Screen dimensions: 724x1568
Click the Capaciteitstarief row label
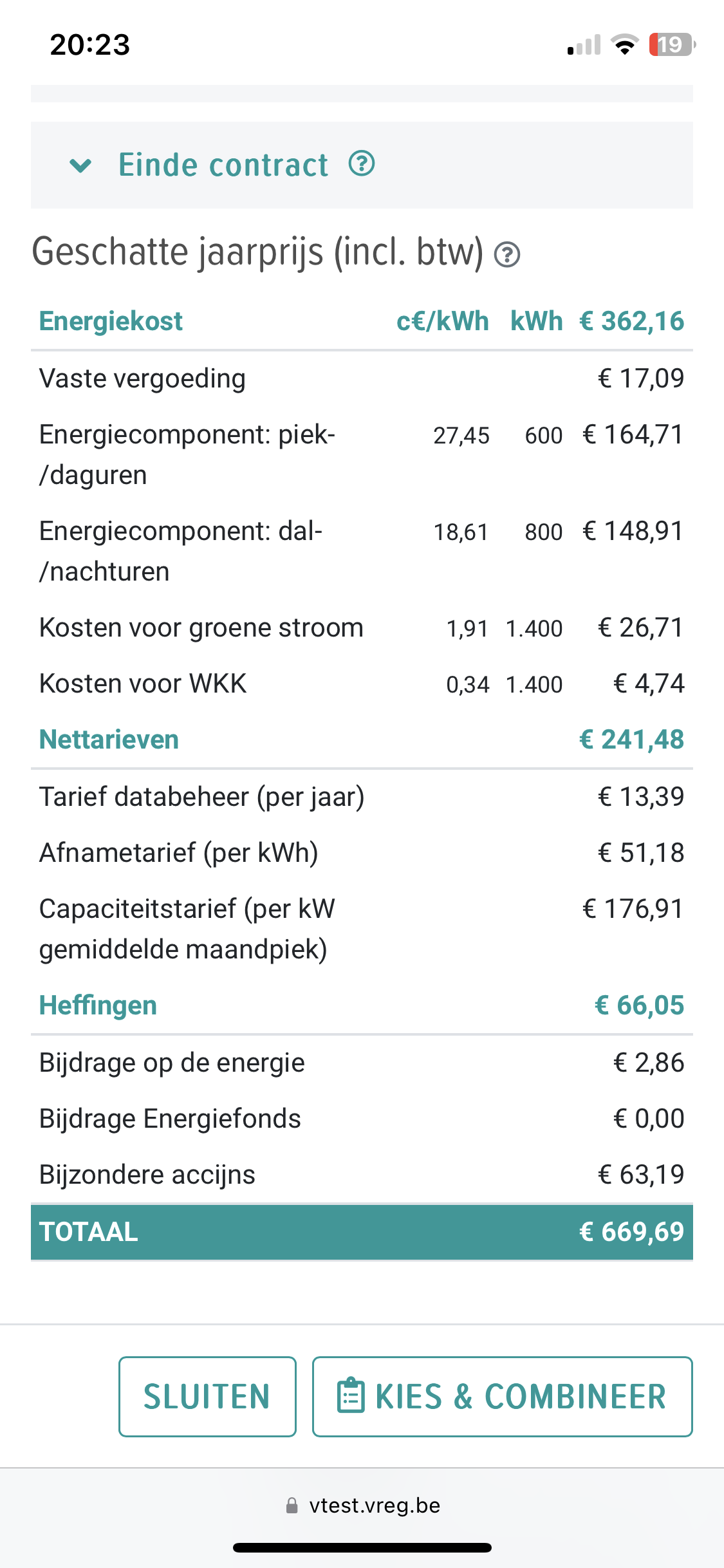point(187,929)
